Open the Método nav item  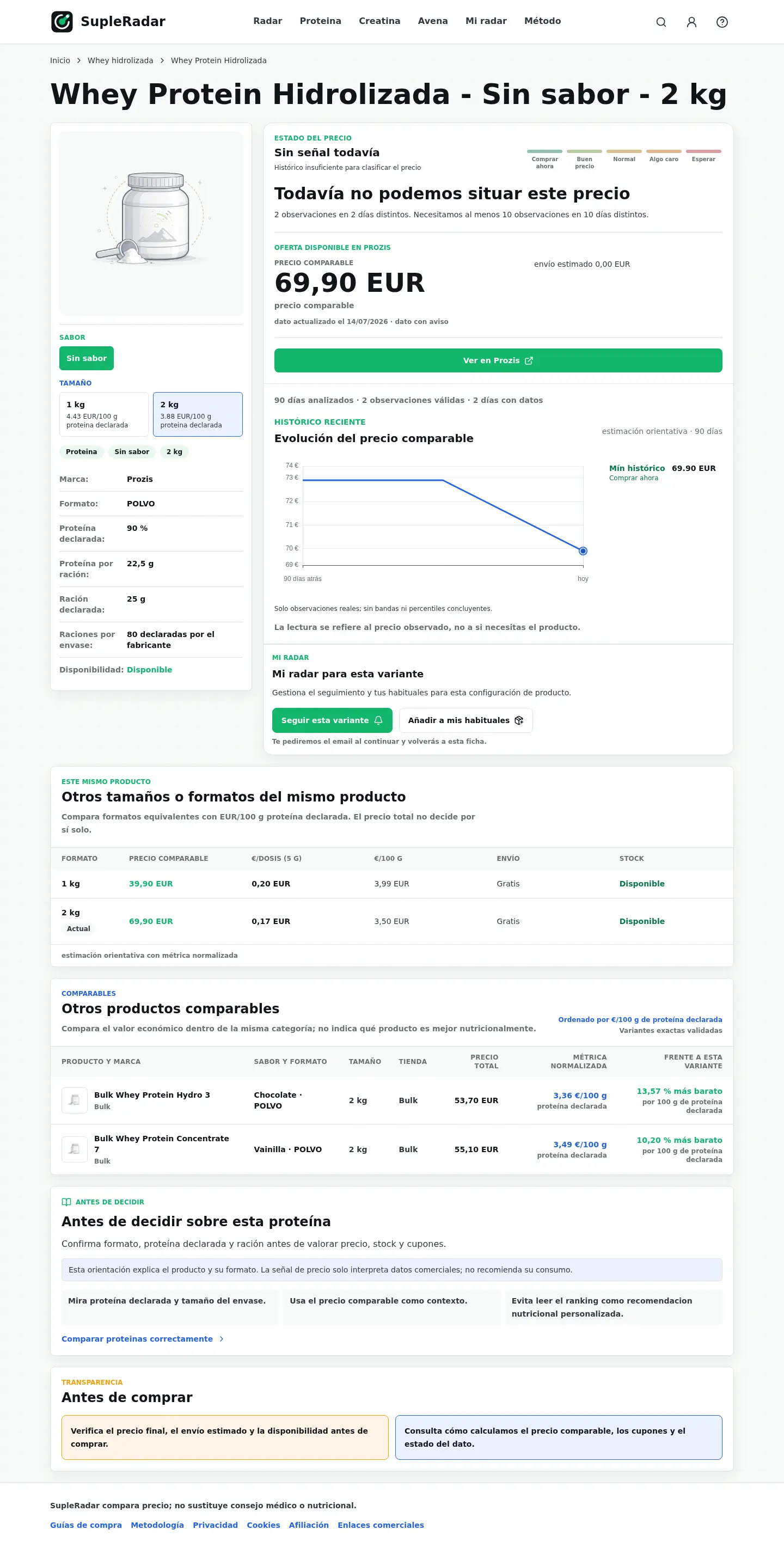pyautogui.click(x=542, y=21)
